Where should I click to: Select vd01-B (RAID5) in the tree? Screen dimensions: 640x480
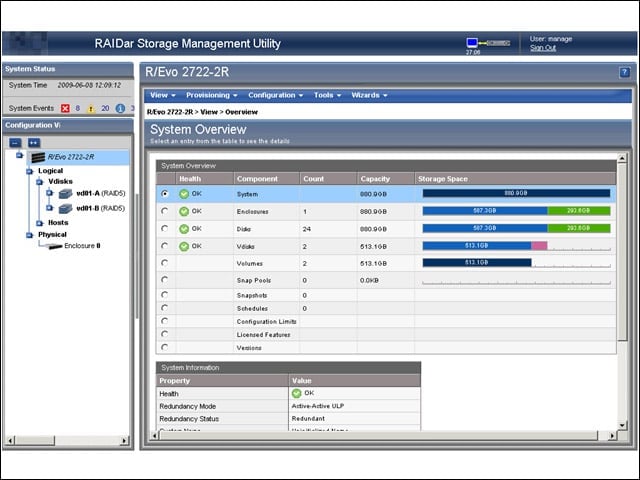[x=101, y=208]
